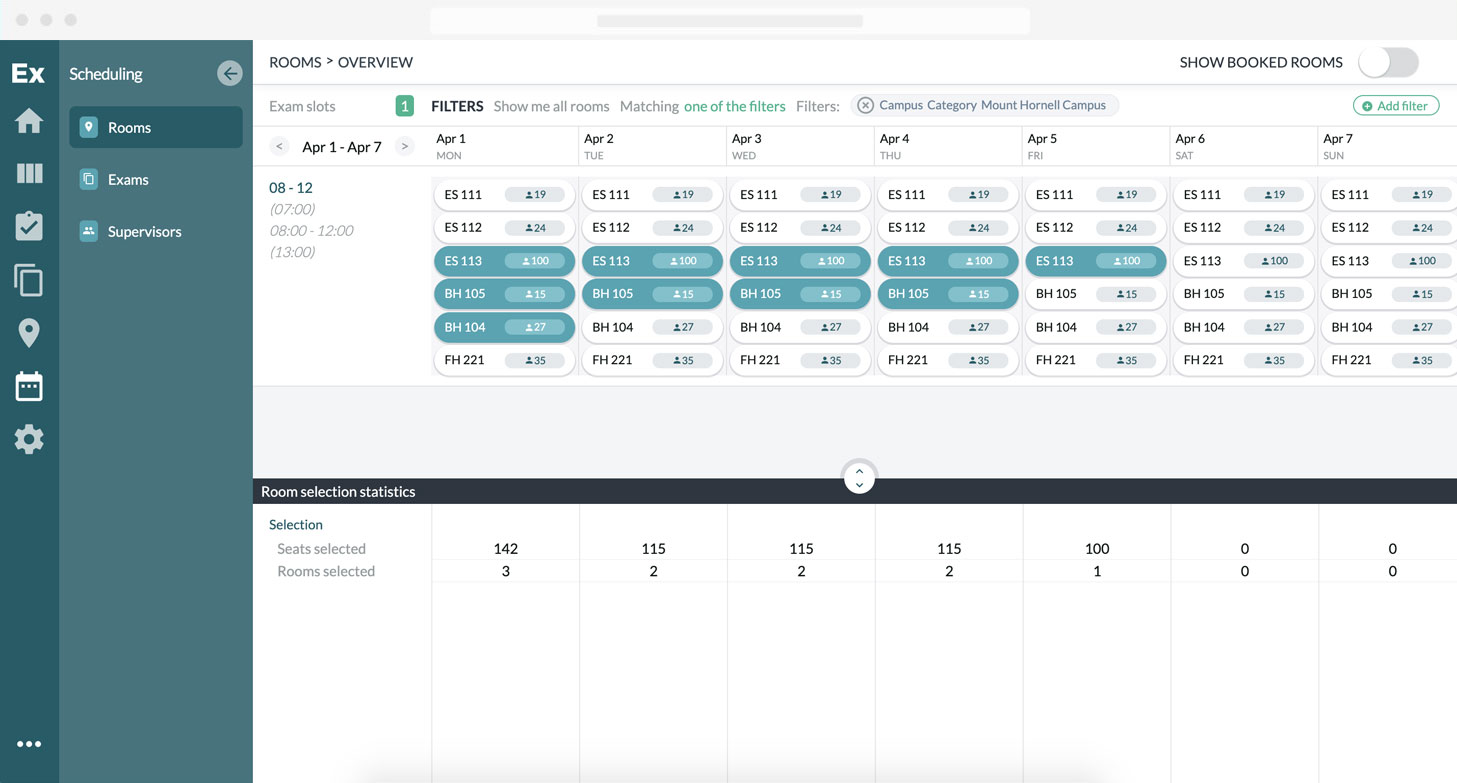Click the Ex logo in the sidebar
Viewport: 1457px width, 783px height.
[x=28, y=73]
